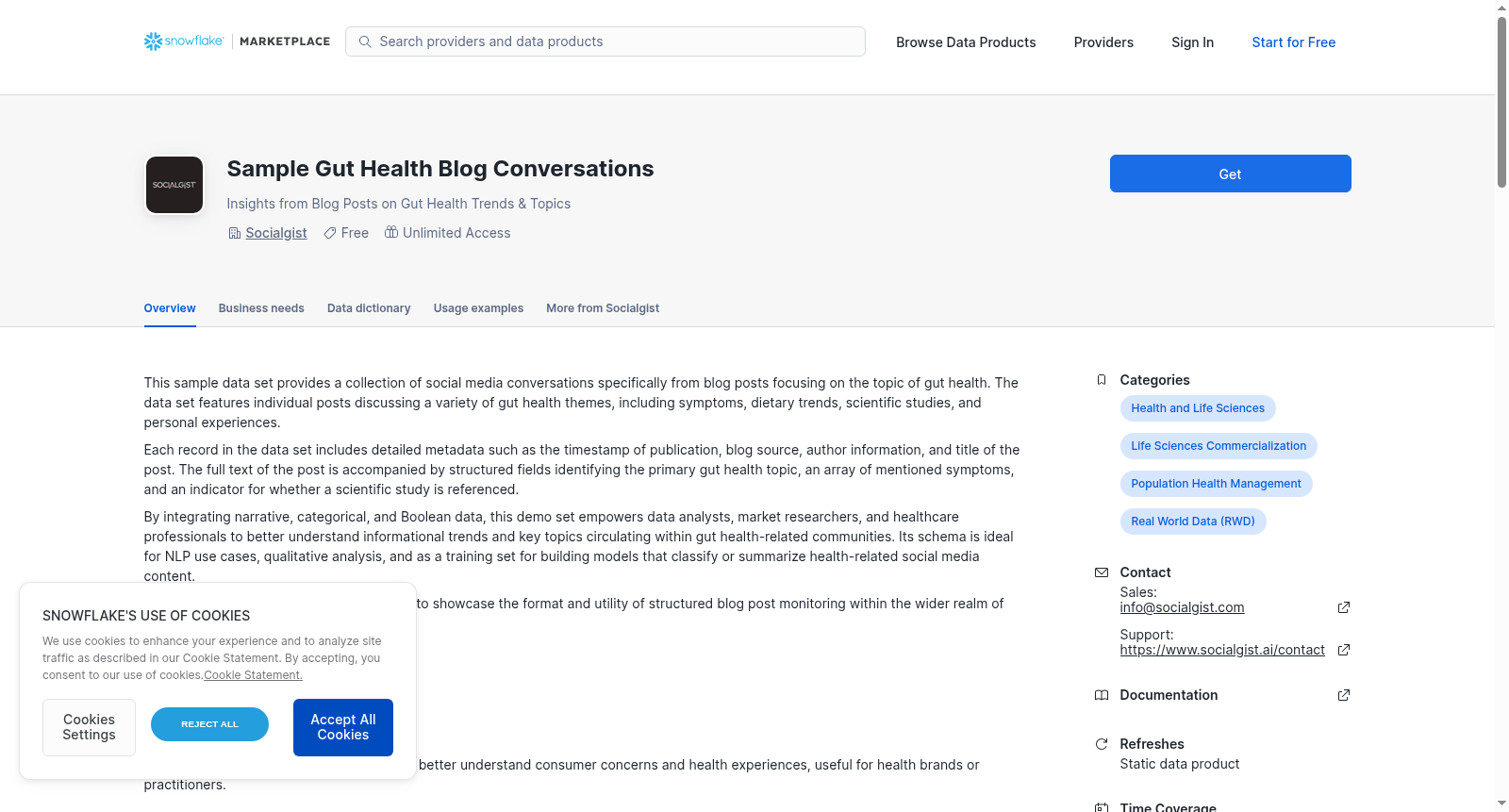Open the Cookie Statement link

coord(253,675)
